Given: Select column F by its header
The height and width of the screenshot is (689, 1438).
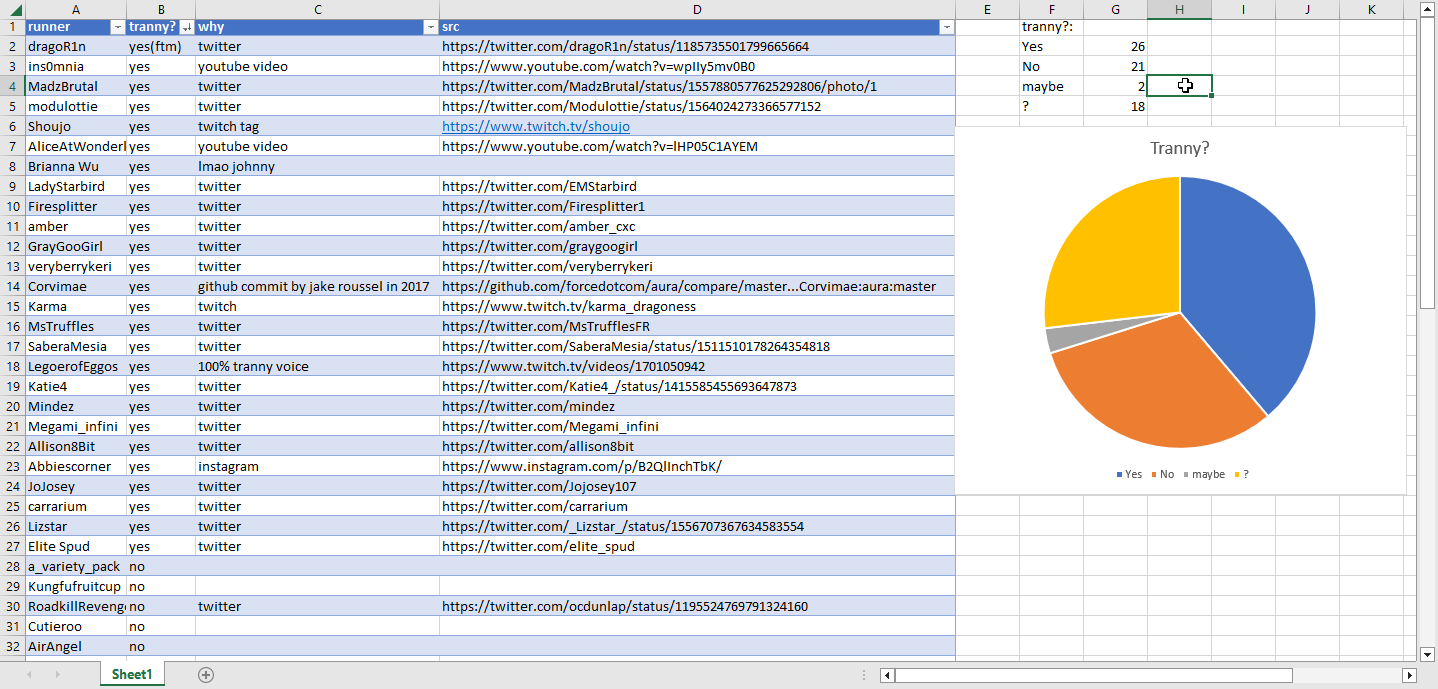Looking at the screenshot, I should [x=1051, y=9].
